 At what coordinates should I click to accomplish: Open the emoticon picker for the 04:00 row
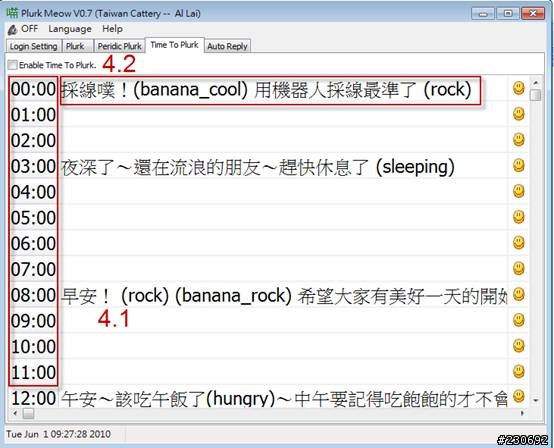pyautogui.click(x=518, y=191)
